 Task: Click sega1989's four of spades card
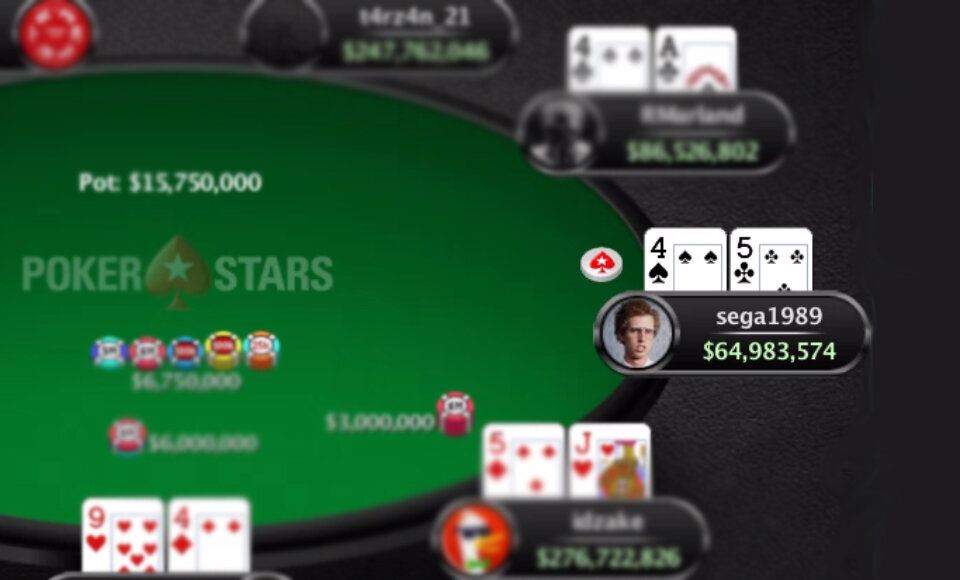point(685,260)
